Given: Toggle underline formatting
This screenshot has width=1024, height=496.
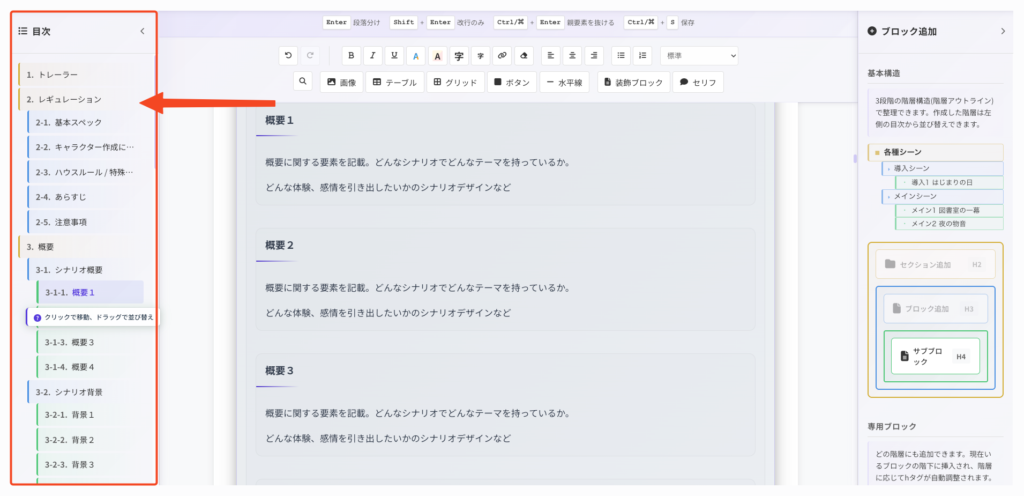Looking at the screenshot, I should coord(395,56).
